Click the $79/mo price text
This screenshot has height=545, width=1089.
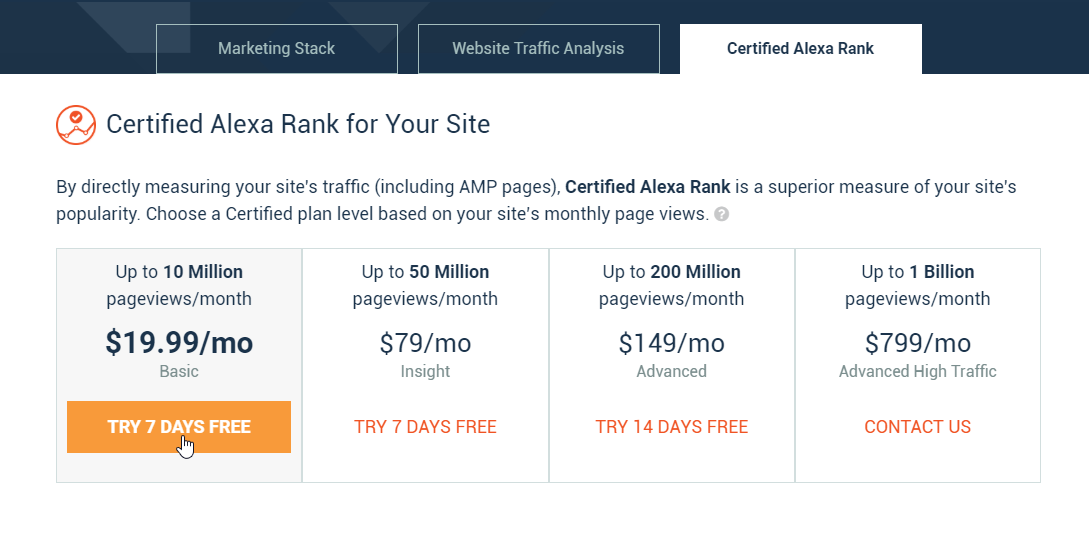click(x=425, y=343)
